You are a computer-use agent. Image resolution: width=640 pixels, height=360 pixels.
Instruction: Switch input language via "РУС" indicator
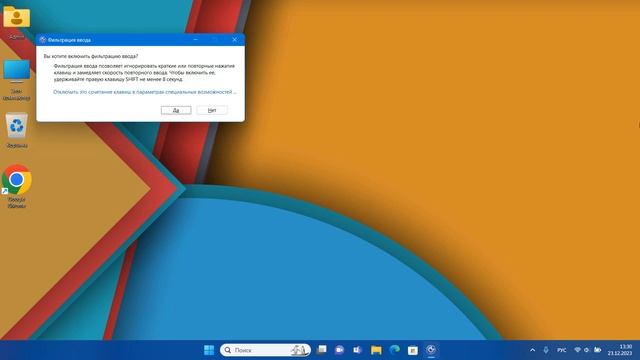(562, 350)
